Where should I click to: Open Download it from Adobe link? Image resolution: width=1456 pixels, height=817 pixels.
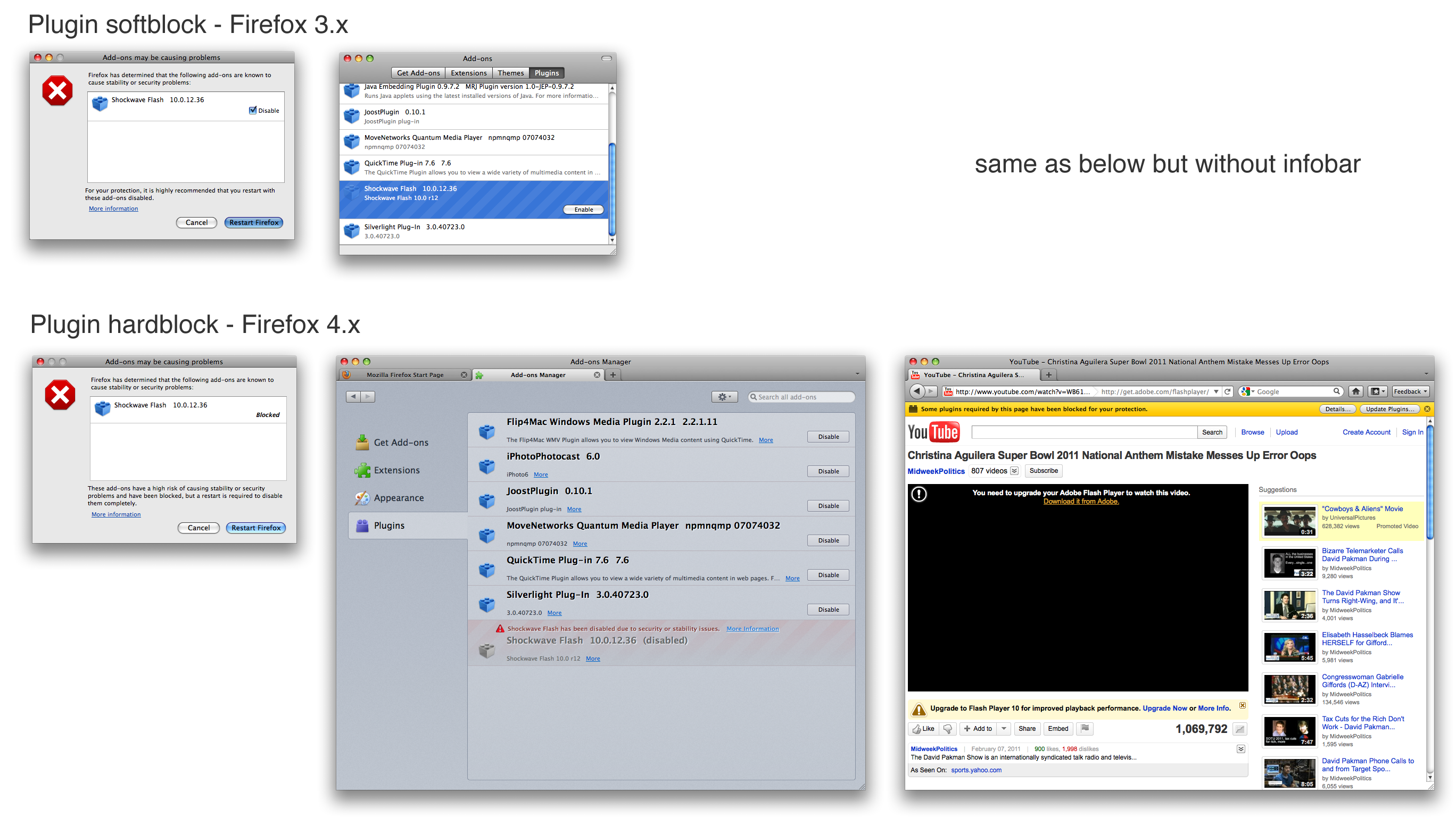coord(1081,501)
